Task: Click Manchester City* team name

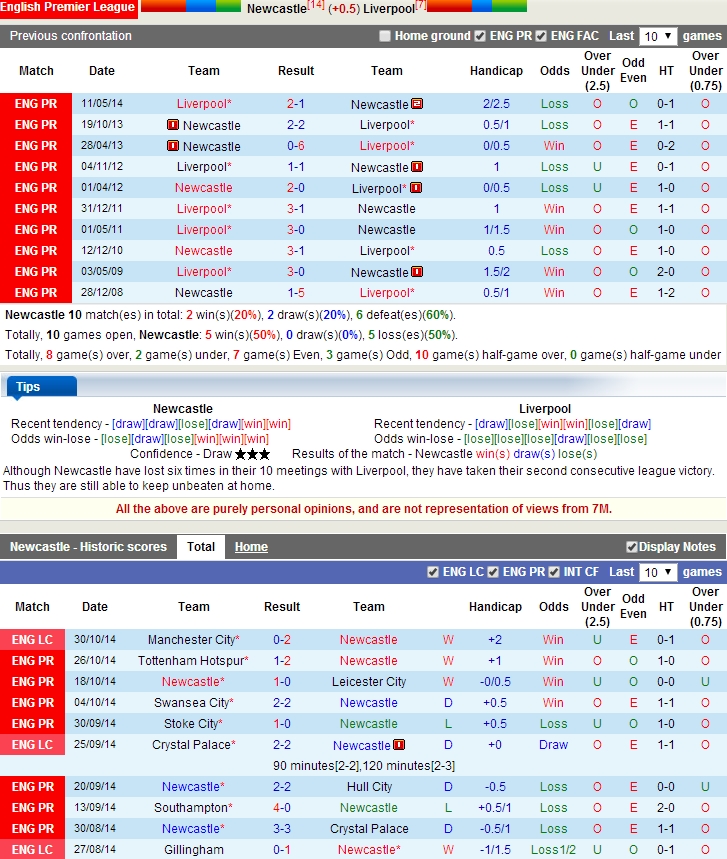Action: 193,639
